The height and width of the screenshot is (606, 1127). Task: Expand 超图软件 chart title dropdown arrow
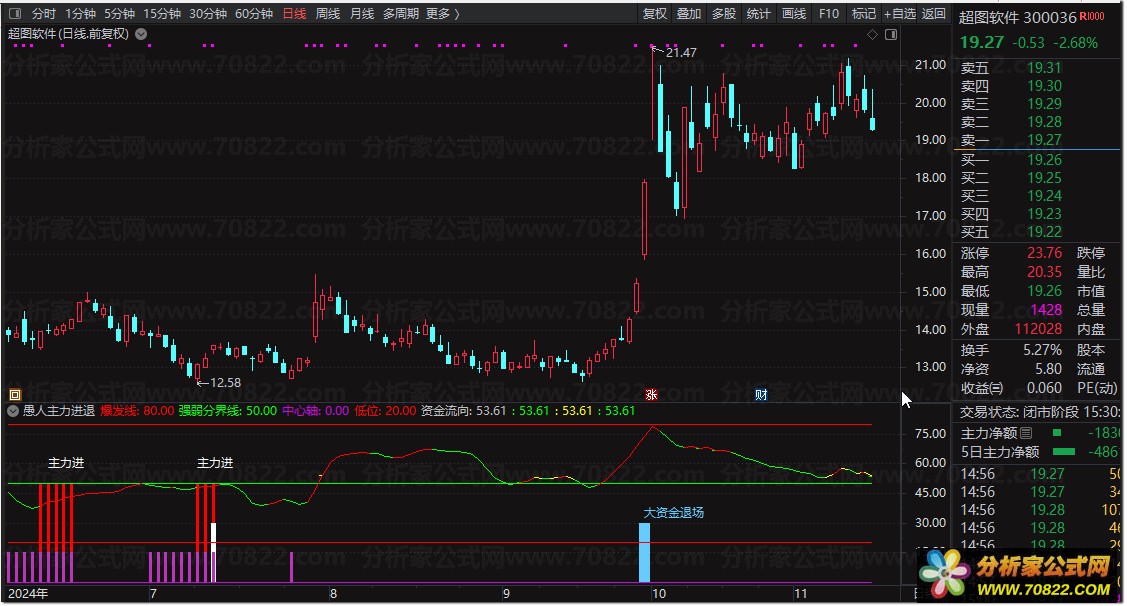[x=142, y=34]
